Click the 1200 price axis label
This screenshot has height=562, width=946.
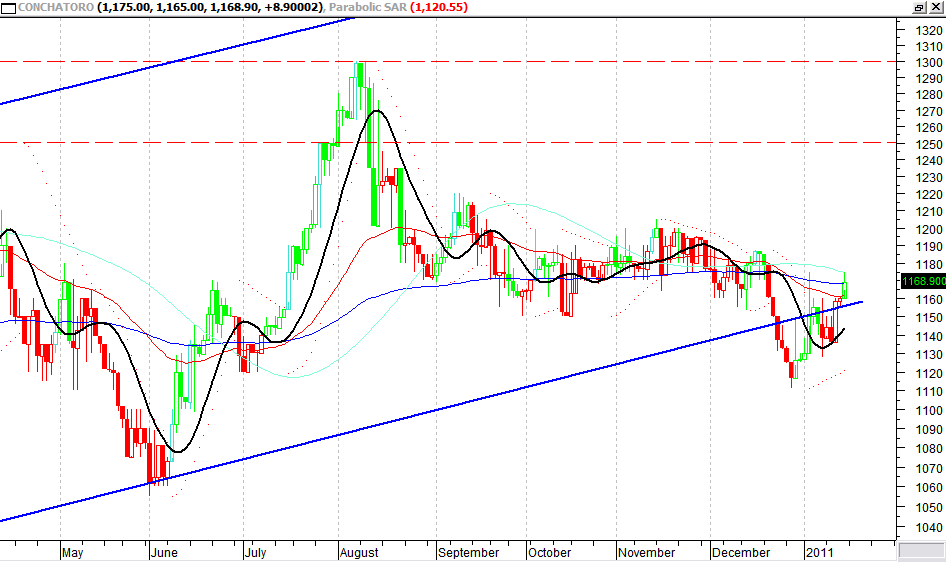(929, 230)
